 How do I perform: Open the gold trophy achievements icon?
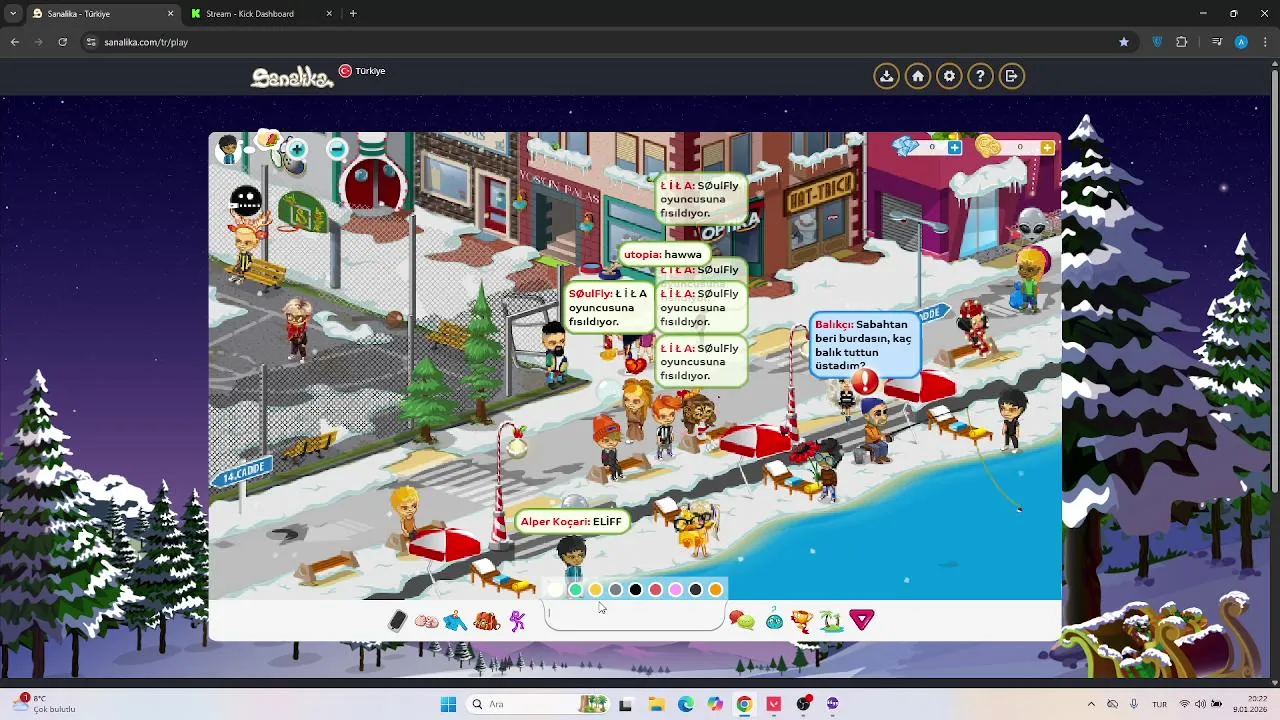point(802,621)
